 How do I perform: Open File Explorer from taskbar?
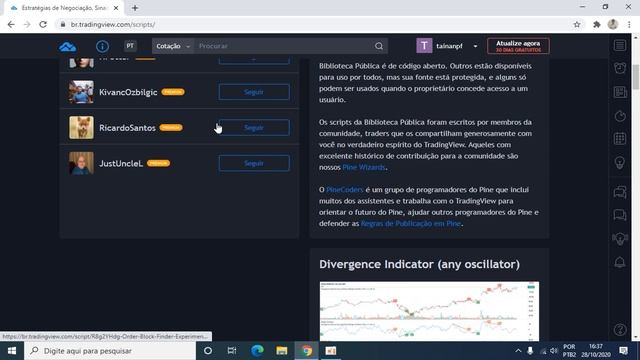[x=282, y=351]
